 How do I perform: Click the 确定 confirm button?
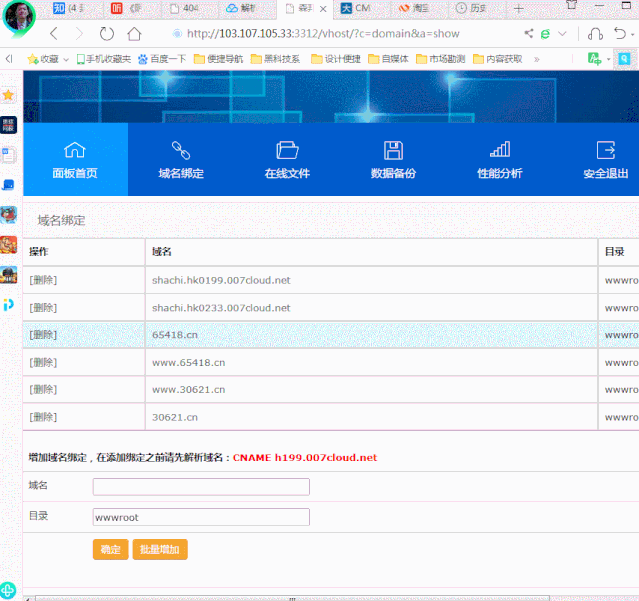tap(110, 549)
